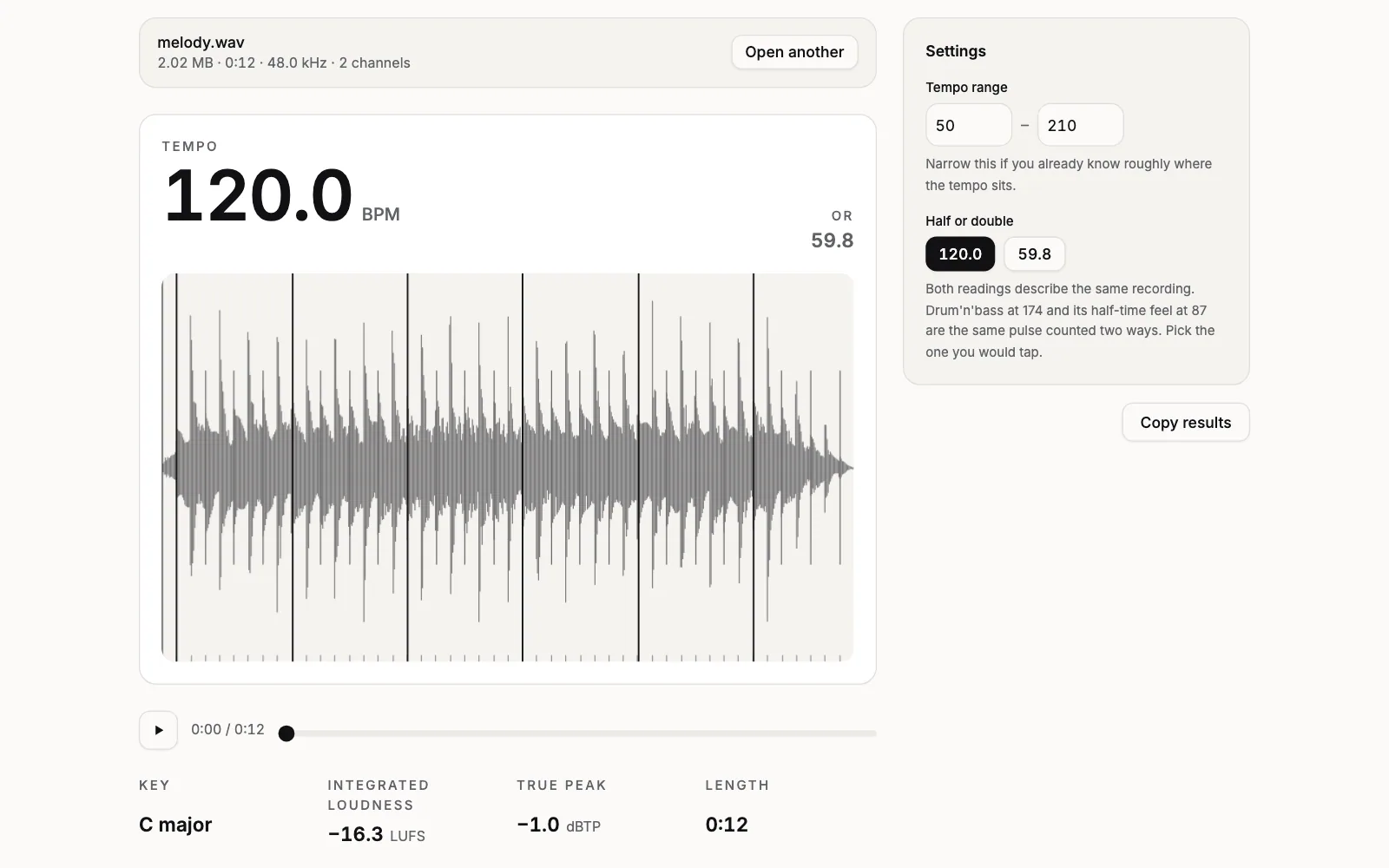
Task: Click the large 120.0 tempo value
Action: tap(258, 195)
